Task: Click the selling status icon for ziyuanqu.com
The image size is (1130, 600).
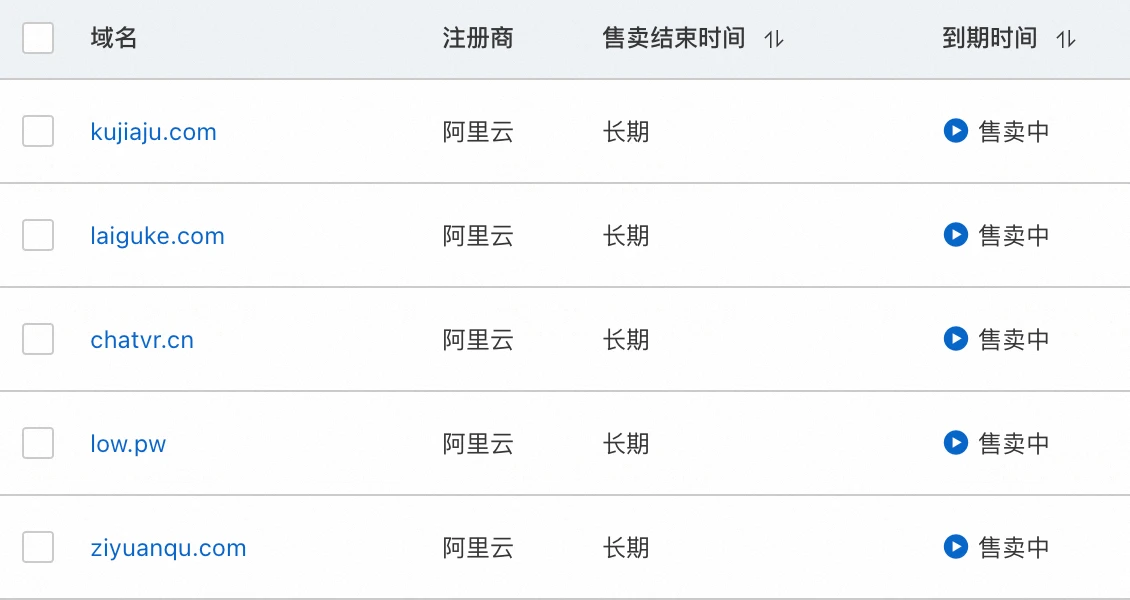Action: tap(955, 547)
